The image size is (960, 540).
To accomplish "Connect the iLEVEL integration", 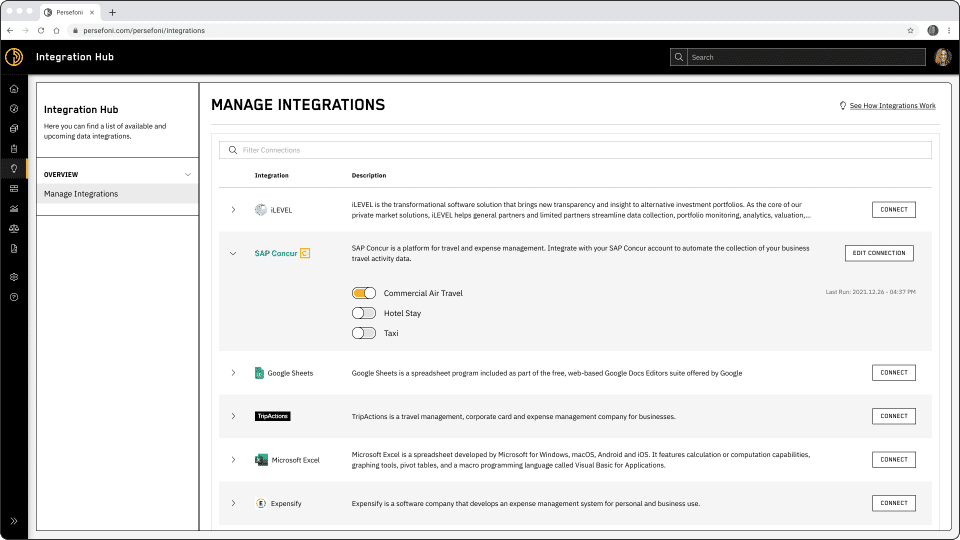I will (894, 209).
